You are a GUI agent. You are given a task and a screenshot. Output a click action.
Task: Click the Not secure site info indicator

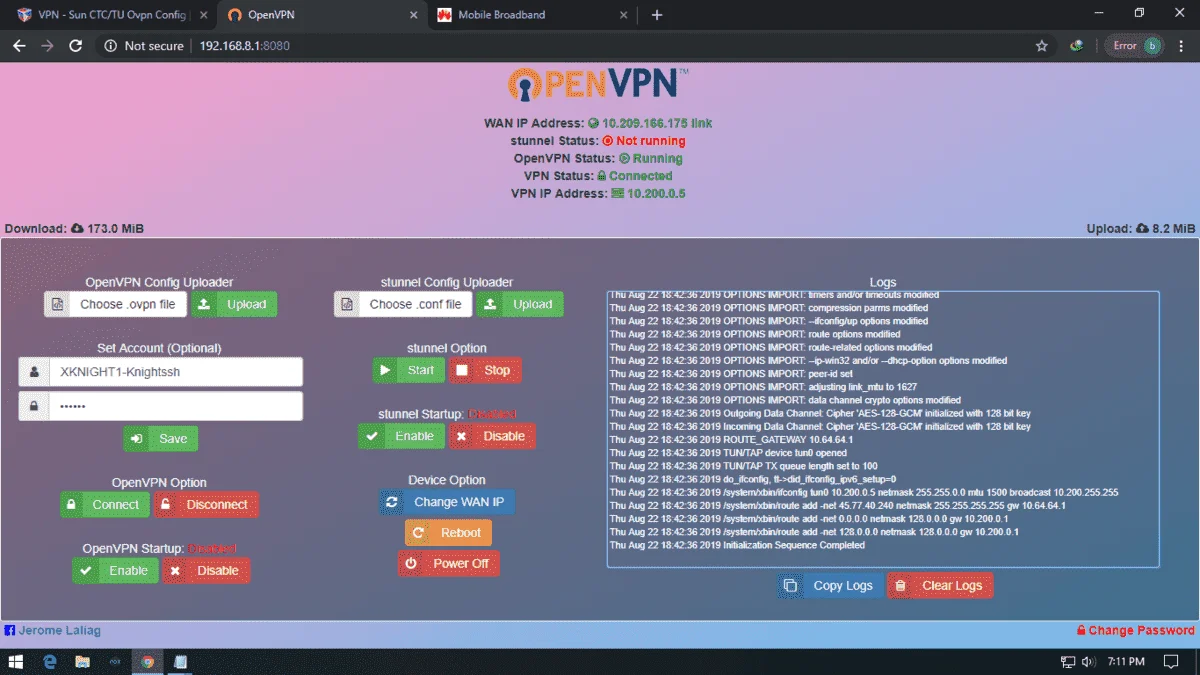[144, 46]
